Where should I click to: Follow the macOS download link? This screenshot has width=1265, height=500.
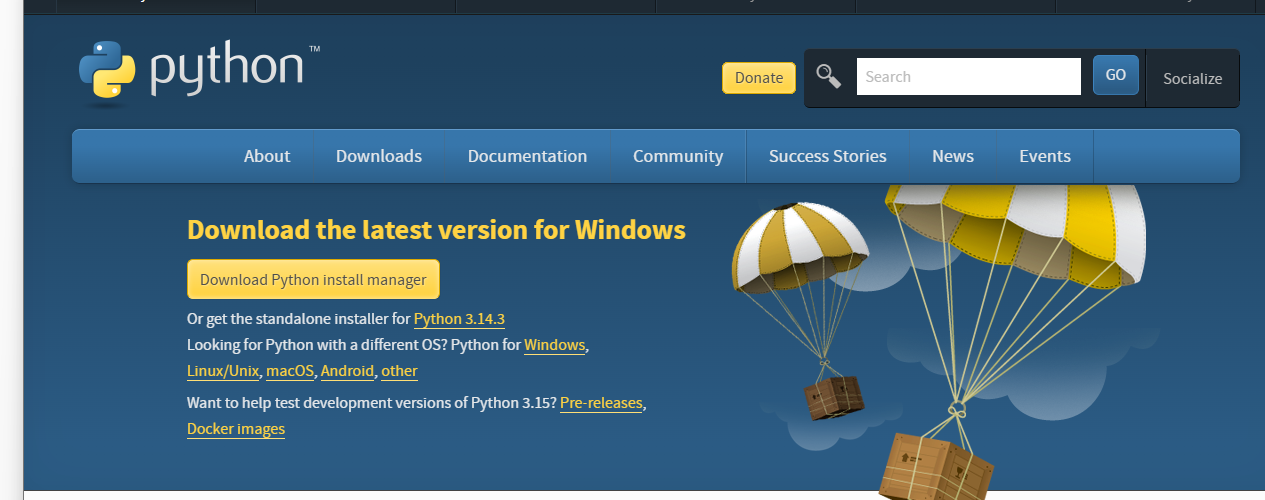tap(290, 371)
